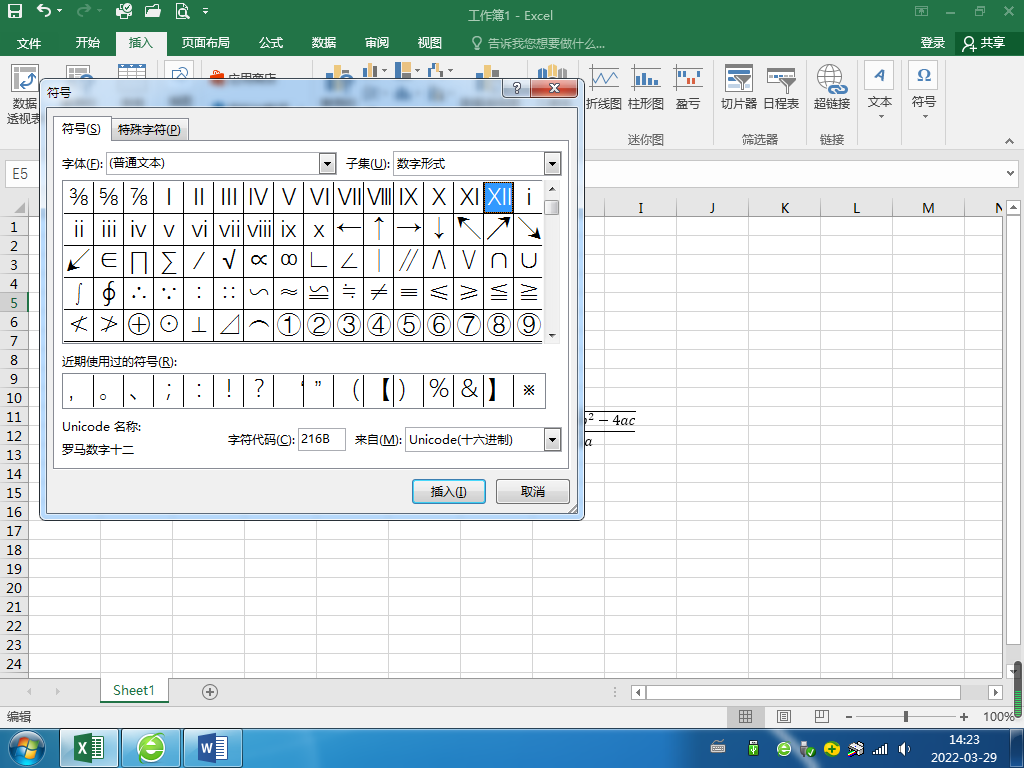Click the Save icon in quick access toolbar
Image resolution: width=1024 pixels, height=768 pixels.
(15, 12)
